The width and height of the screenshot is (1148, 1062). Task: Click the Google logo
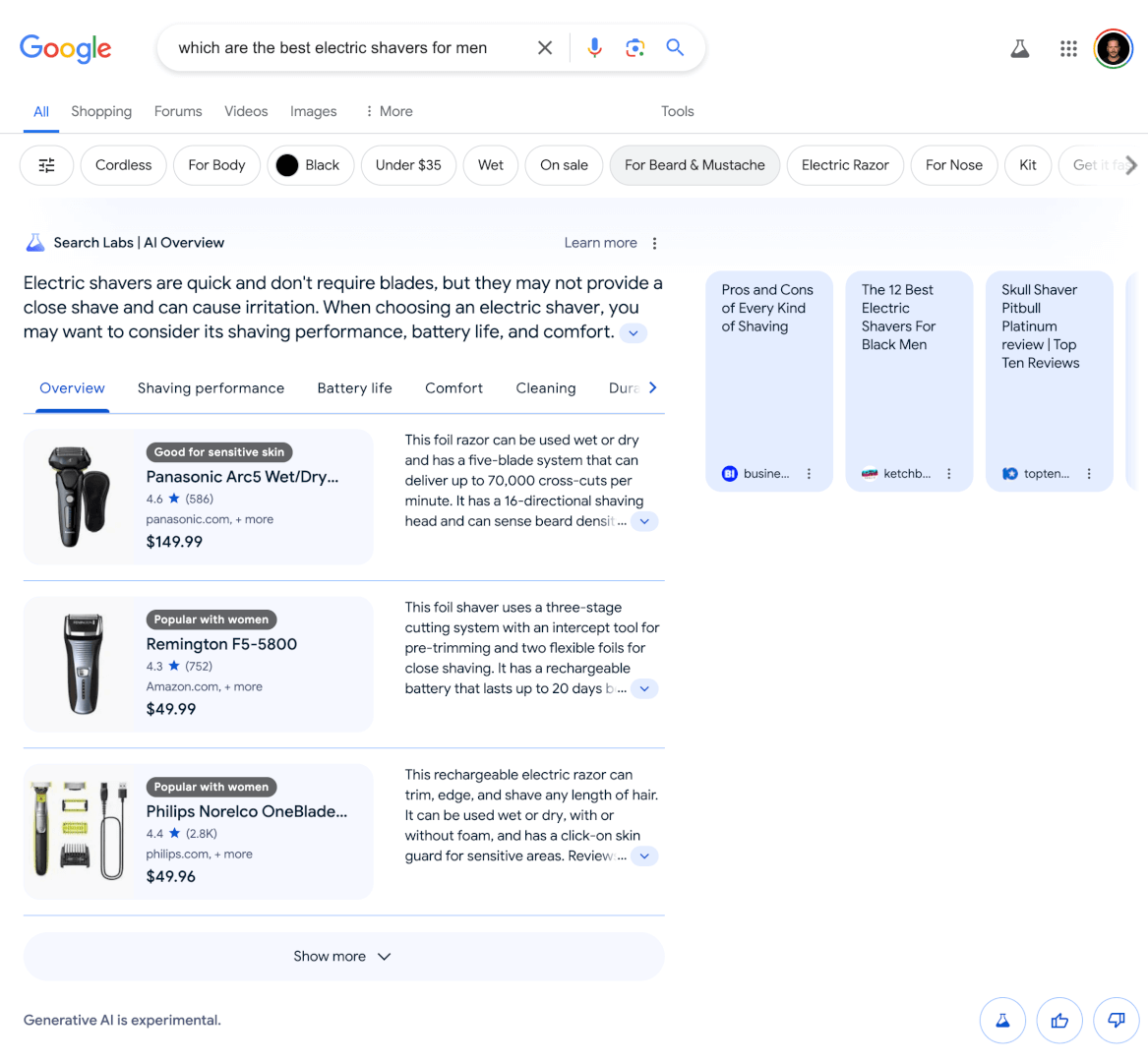point(65,48)
